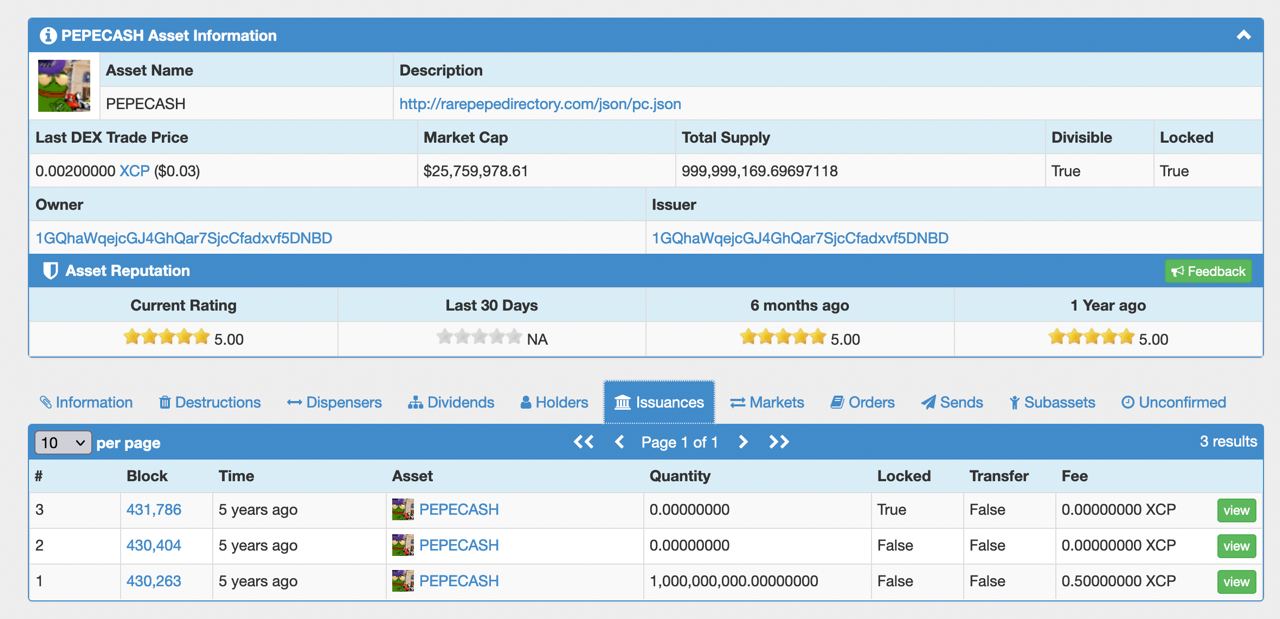Click the shield icon beside Asset Reputation
The width and height of the screenshot is (1280, 619).
click(50, 271)
